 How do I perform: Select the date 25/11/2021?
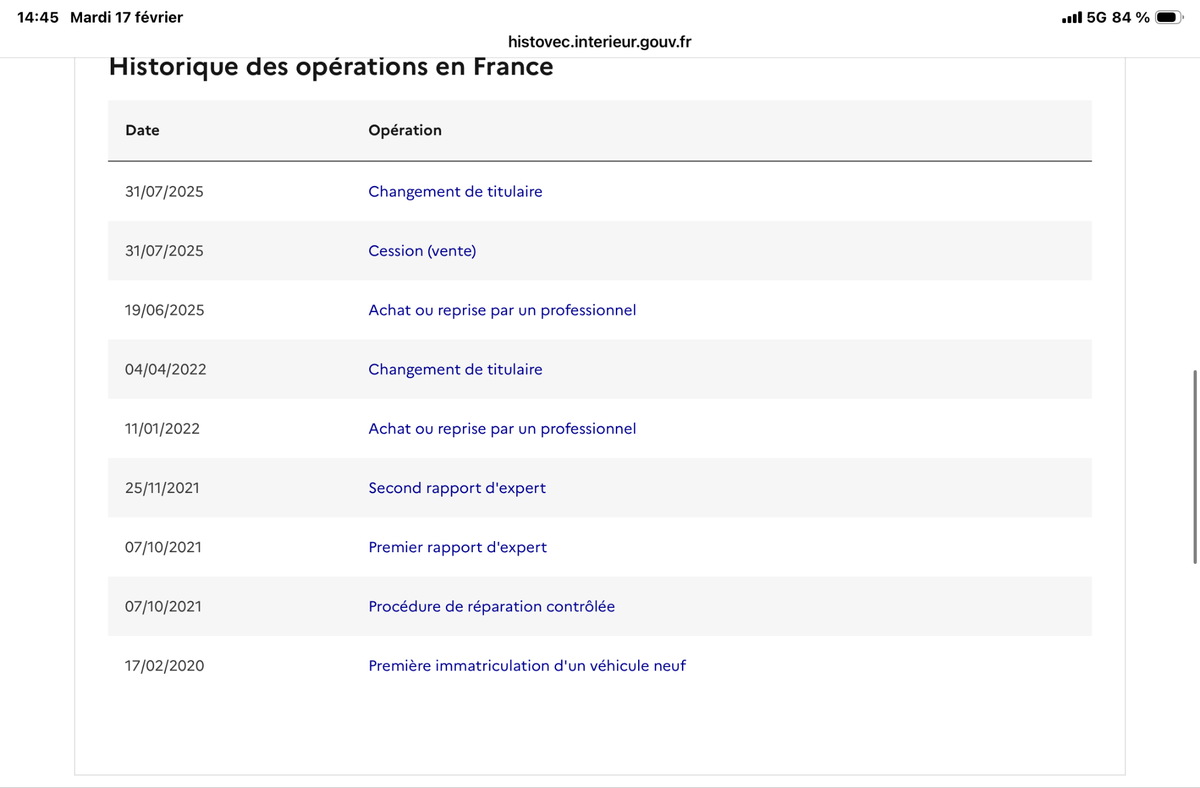[x=162, y=488]
